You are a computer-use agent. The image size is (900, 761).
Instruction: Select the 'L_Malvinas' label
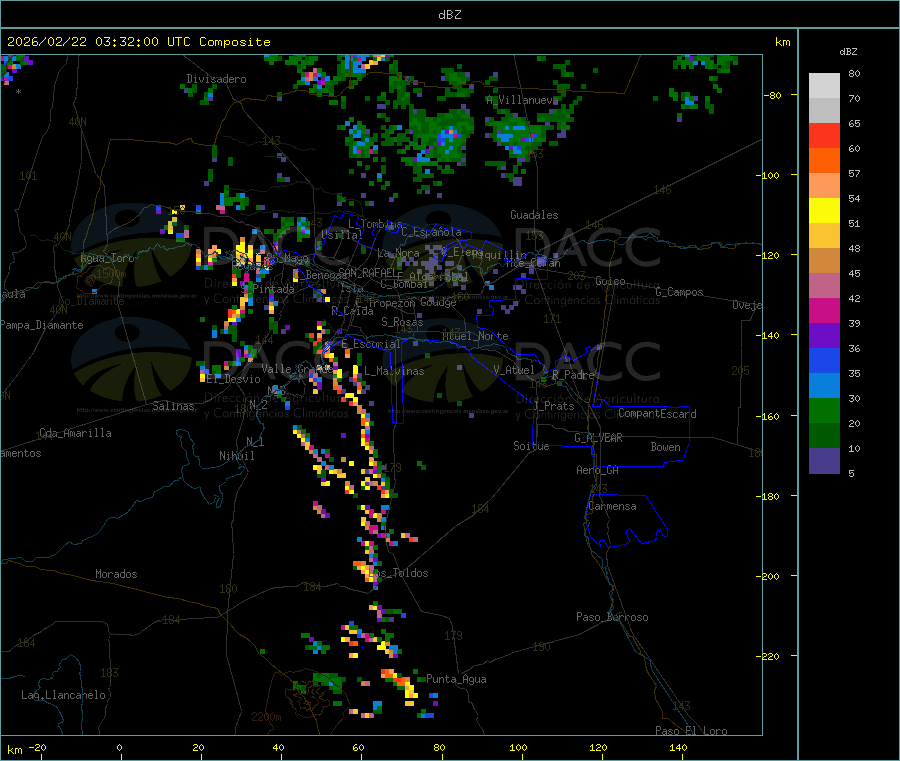pos(394,371)
